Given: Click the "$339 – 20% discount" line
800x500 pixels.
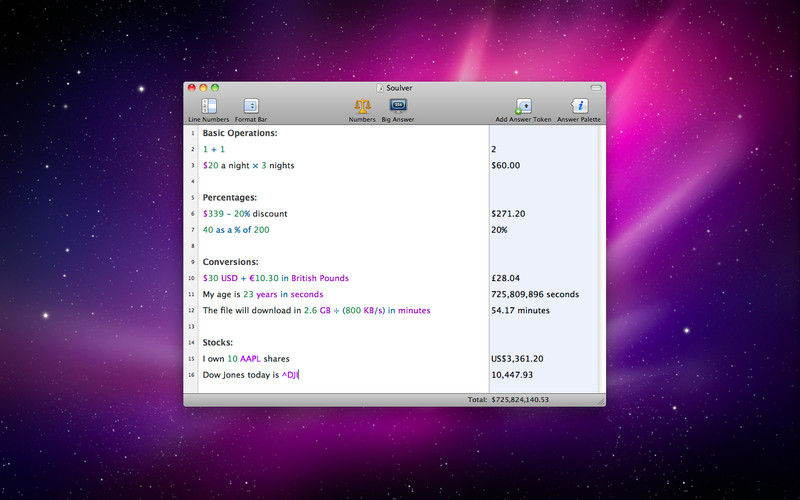Looking at the screenshot, I should point(245,214).
